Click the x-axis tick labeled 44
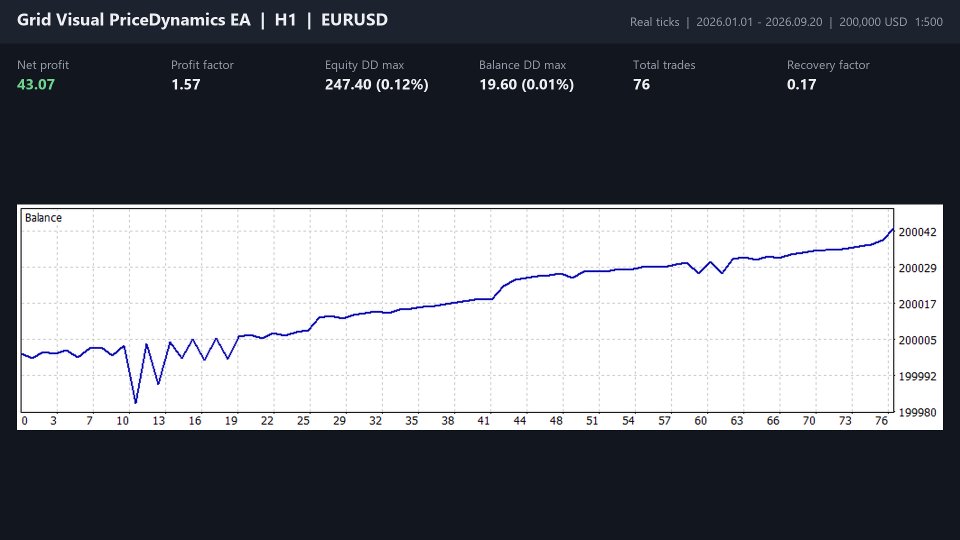This screenshot has height=540, width=960. coord(520,421)
